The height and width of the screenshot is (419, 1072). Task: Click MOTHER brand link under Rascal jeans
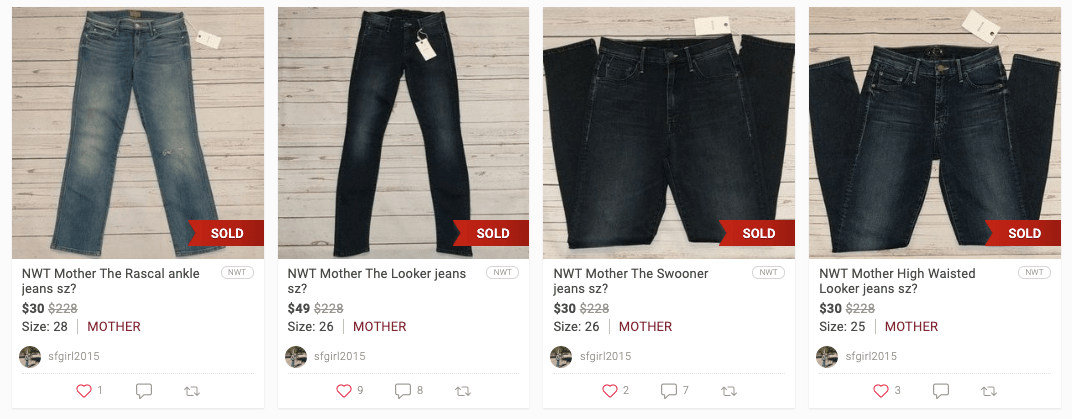[x=113, y=327]
